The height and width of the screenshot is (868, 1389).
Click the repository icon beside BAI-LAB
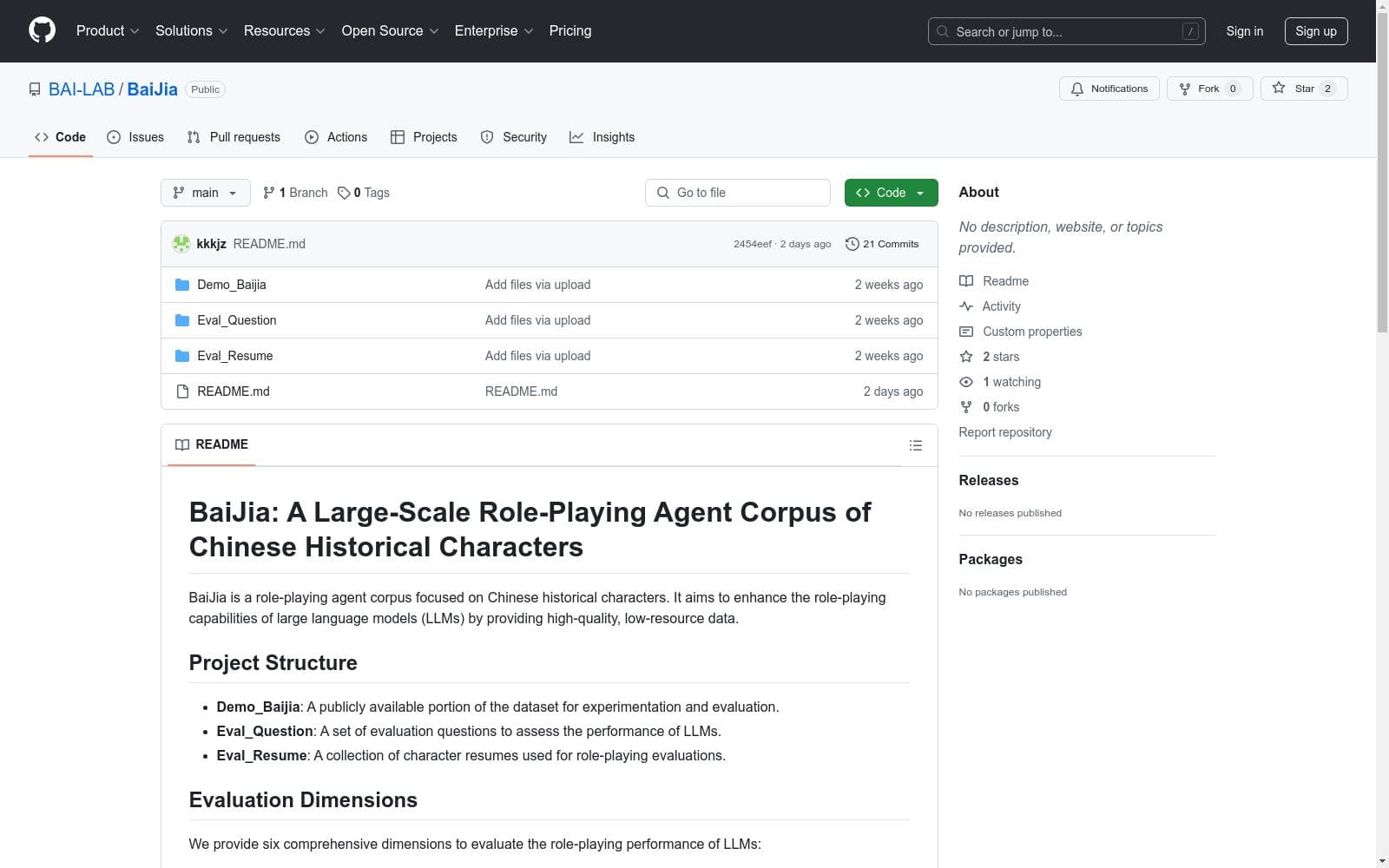(x=35, y=89)
